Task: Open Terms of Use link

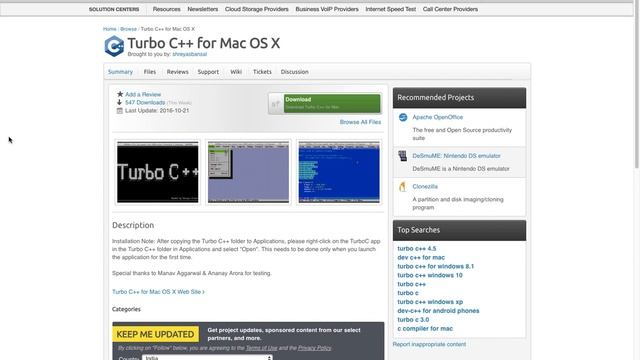Action: pos(261,348)
